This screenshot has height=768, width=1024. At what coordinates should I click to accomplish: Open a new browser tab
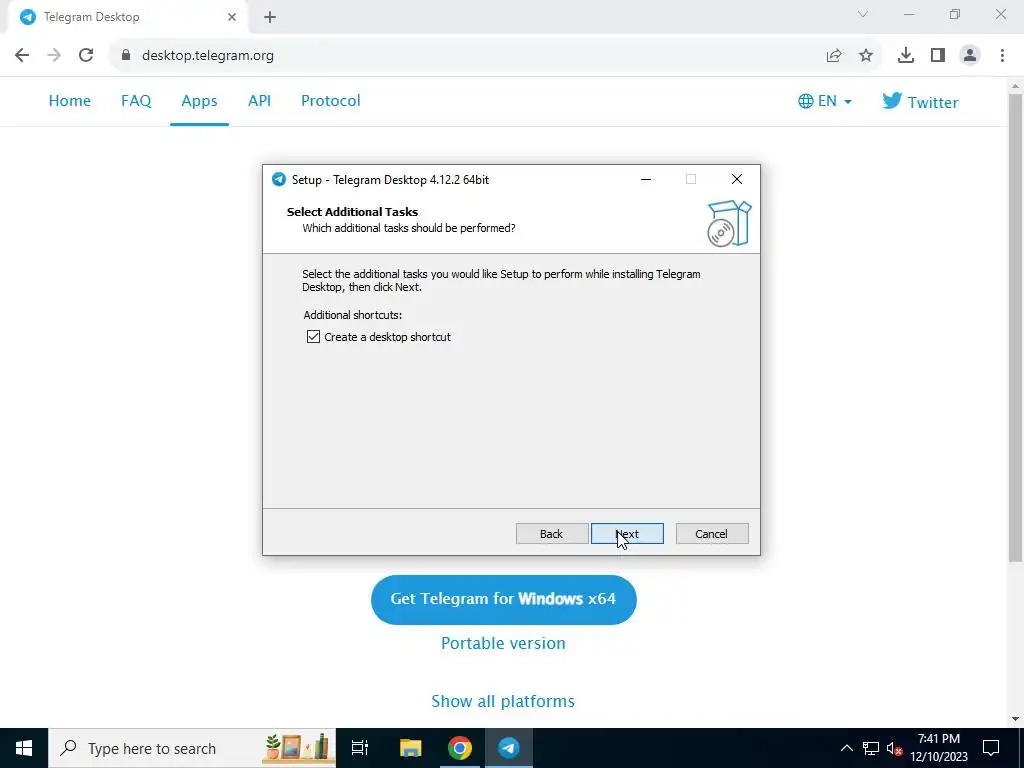coord(270,18)
